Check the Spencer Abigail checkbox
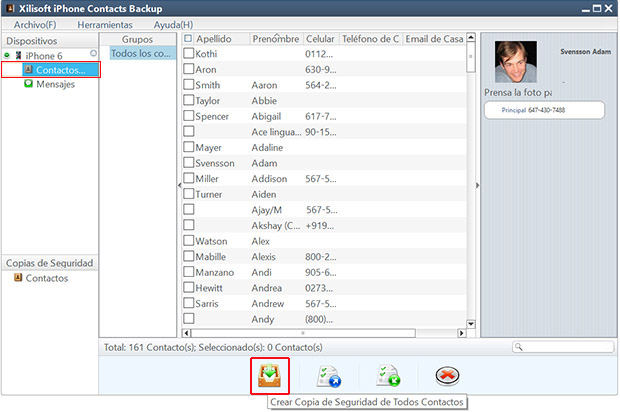This screenshot has height=412, width=620. tap(189, 115)
